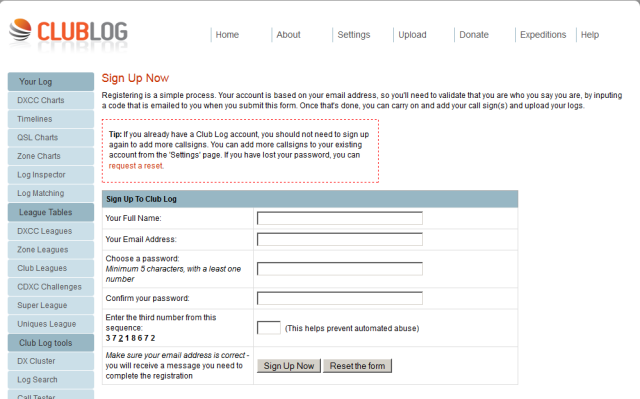Click the Confirm your password field
Image resolution: width=640 pixels, height=399 pixels.
tap(340, 298)
